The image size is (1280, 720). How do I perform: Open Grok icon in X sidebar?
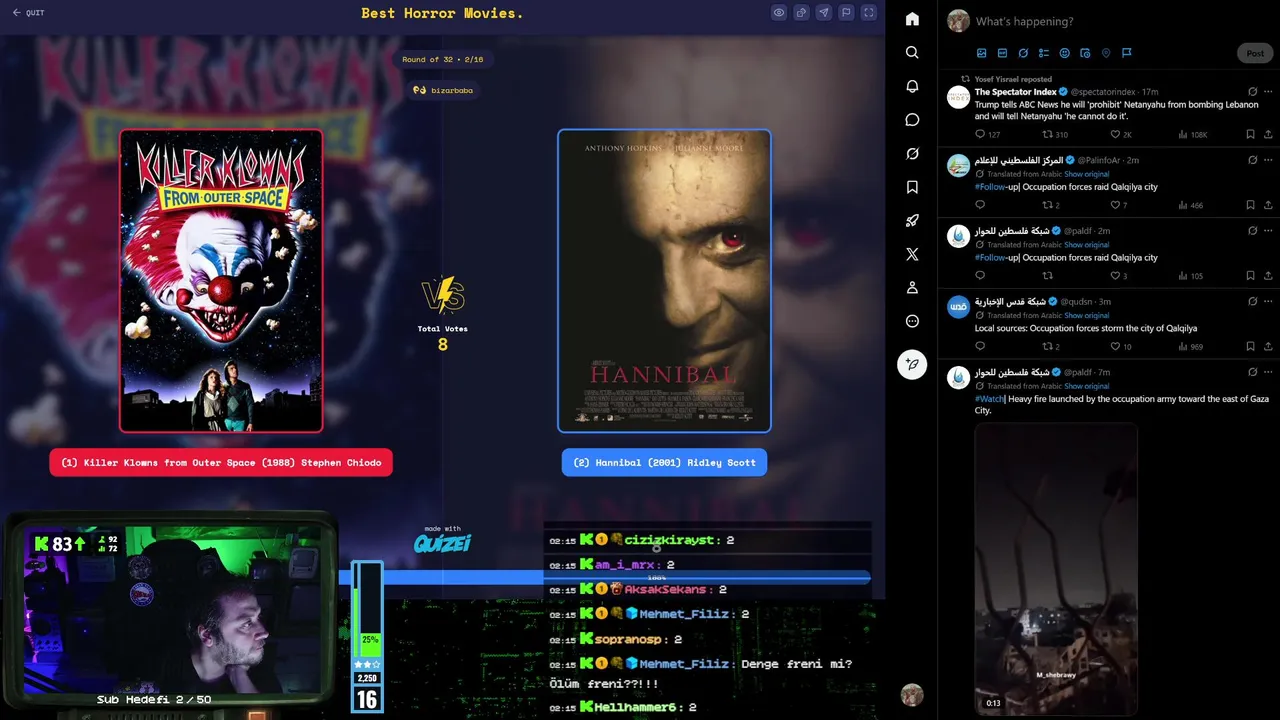(912, 153)
